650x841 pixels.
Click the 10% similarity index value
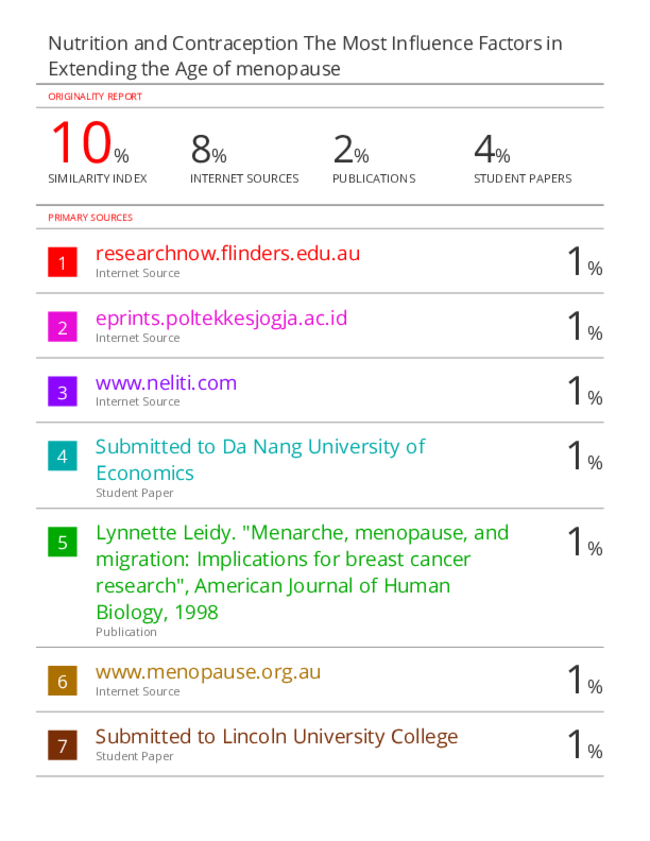(90, 143)
